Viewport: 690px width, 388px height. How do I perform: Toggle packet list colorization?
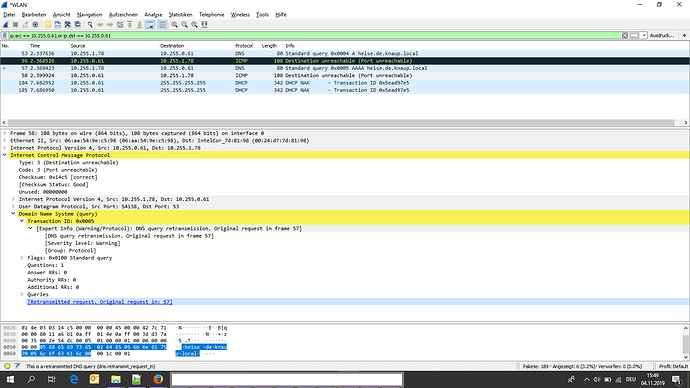pos(162,25)
